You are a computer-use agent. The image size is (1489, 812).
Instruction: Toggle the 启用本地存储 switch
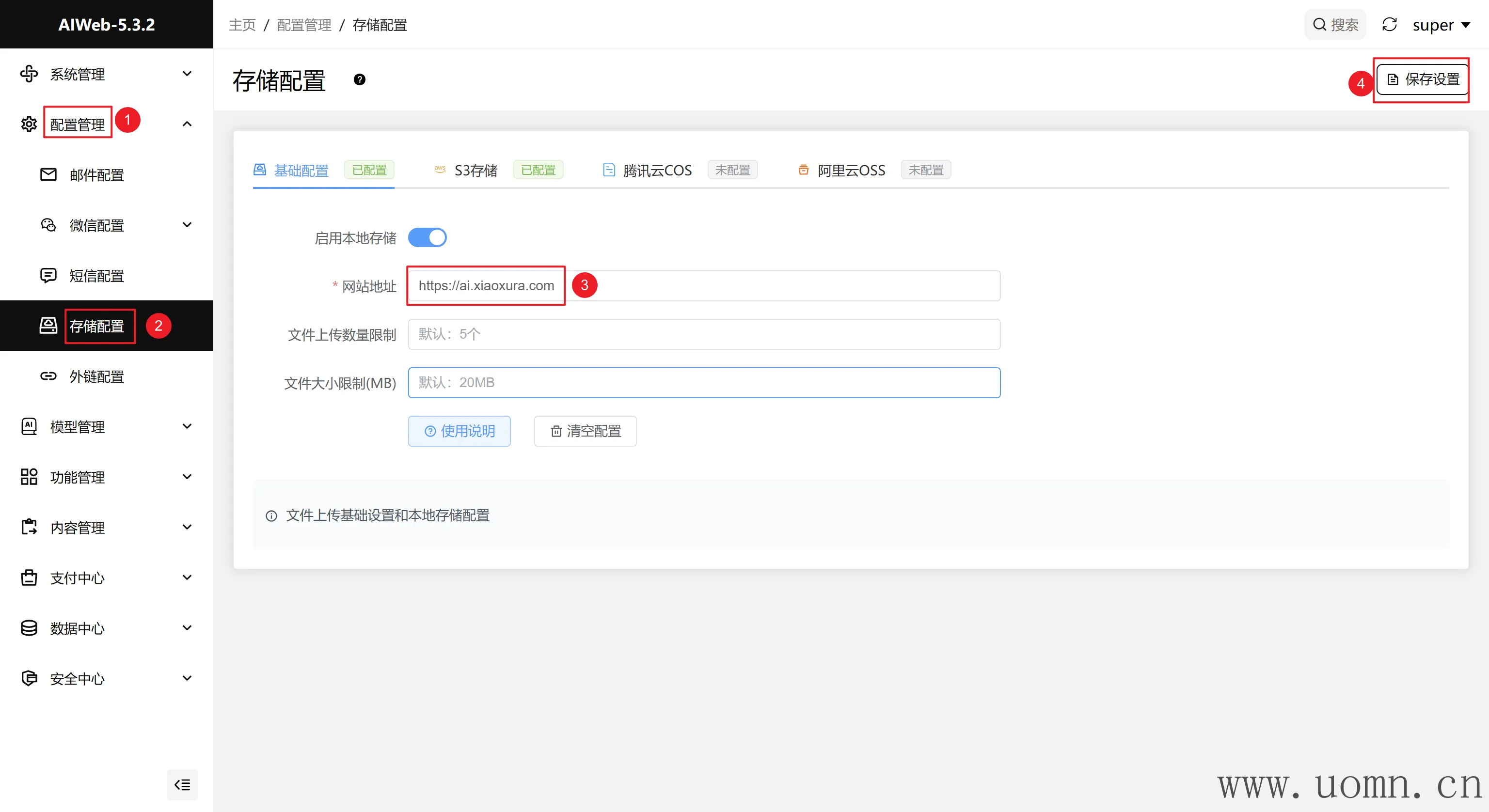click(x=427, y=237)
